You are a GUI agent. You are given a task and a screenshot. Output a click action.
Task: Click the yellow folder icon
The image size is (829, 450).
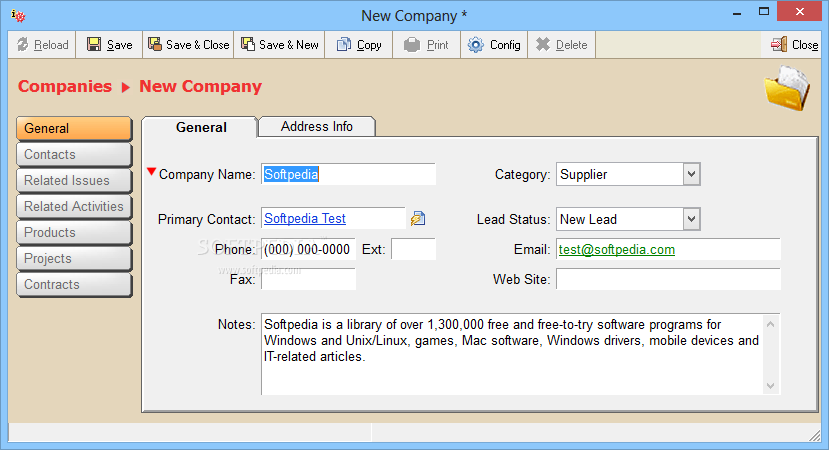(x=787, y=87)
